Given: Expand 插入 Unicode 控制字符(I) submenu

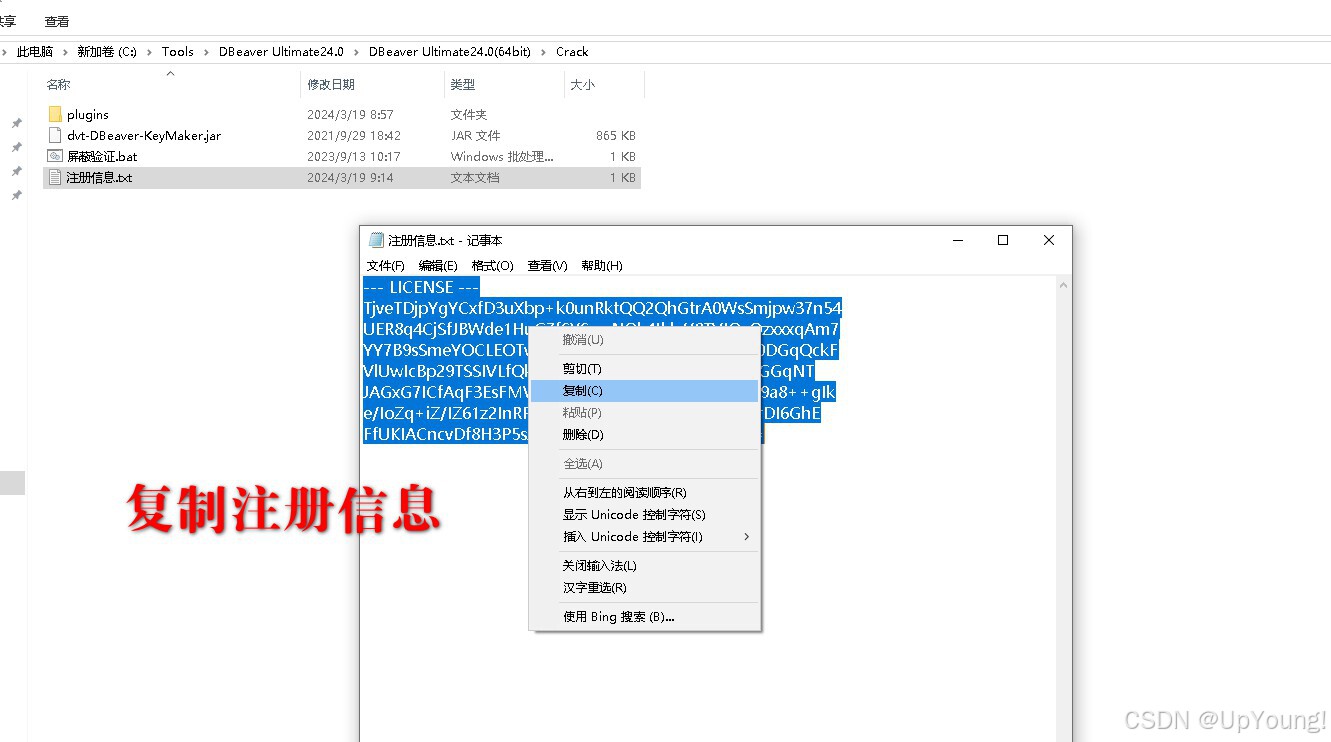Looking at the screenshot, I should [x=645, y=537].
